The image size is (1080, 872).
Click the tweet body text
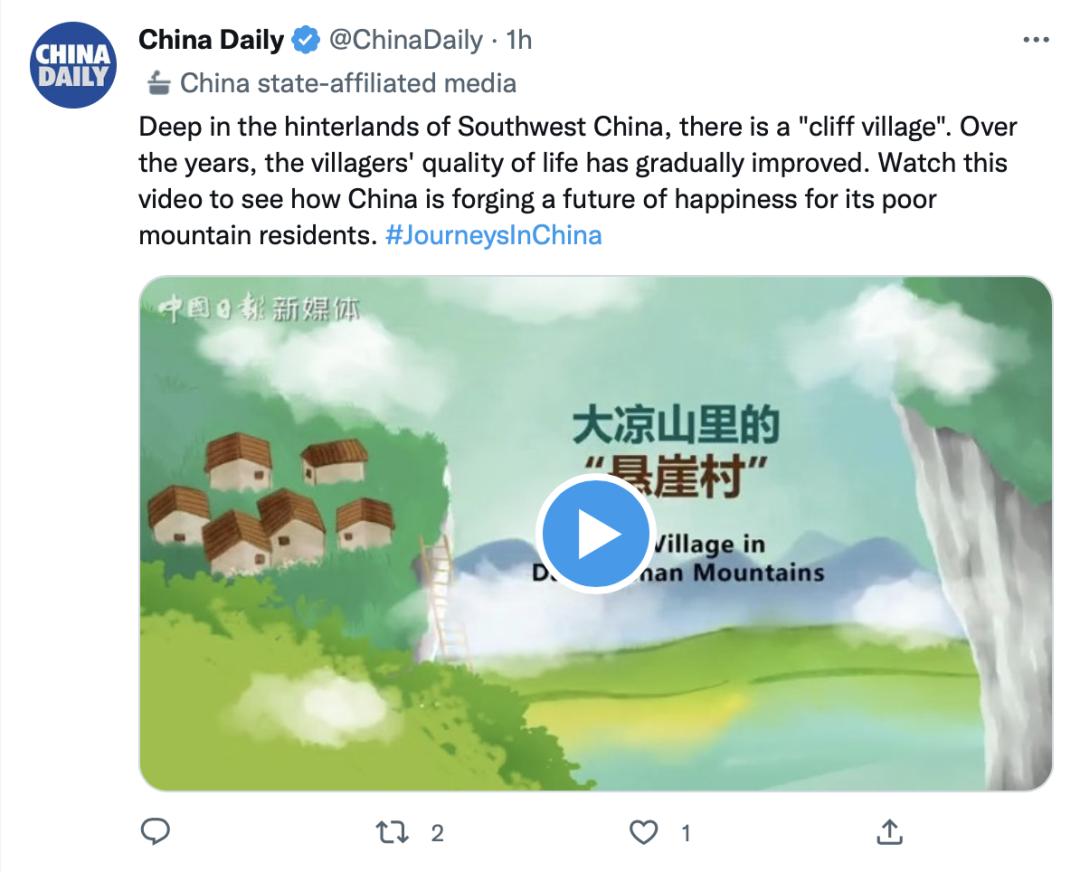577,180
